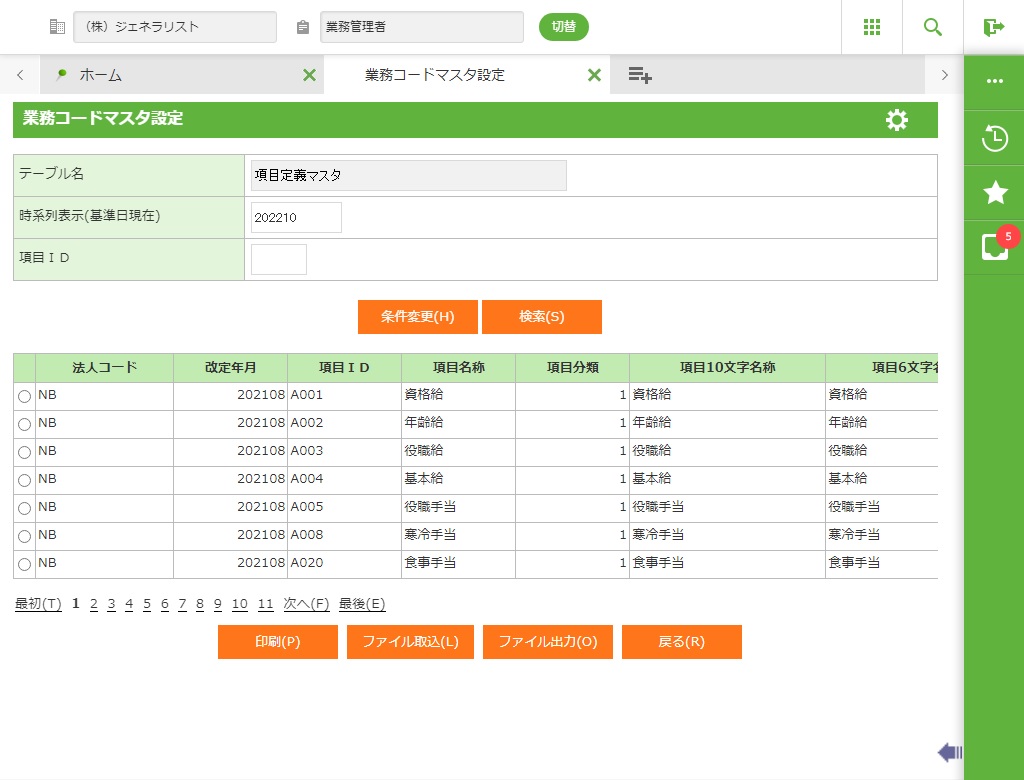Switch to the ホーム tab

(x=101, y=75)
